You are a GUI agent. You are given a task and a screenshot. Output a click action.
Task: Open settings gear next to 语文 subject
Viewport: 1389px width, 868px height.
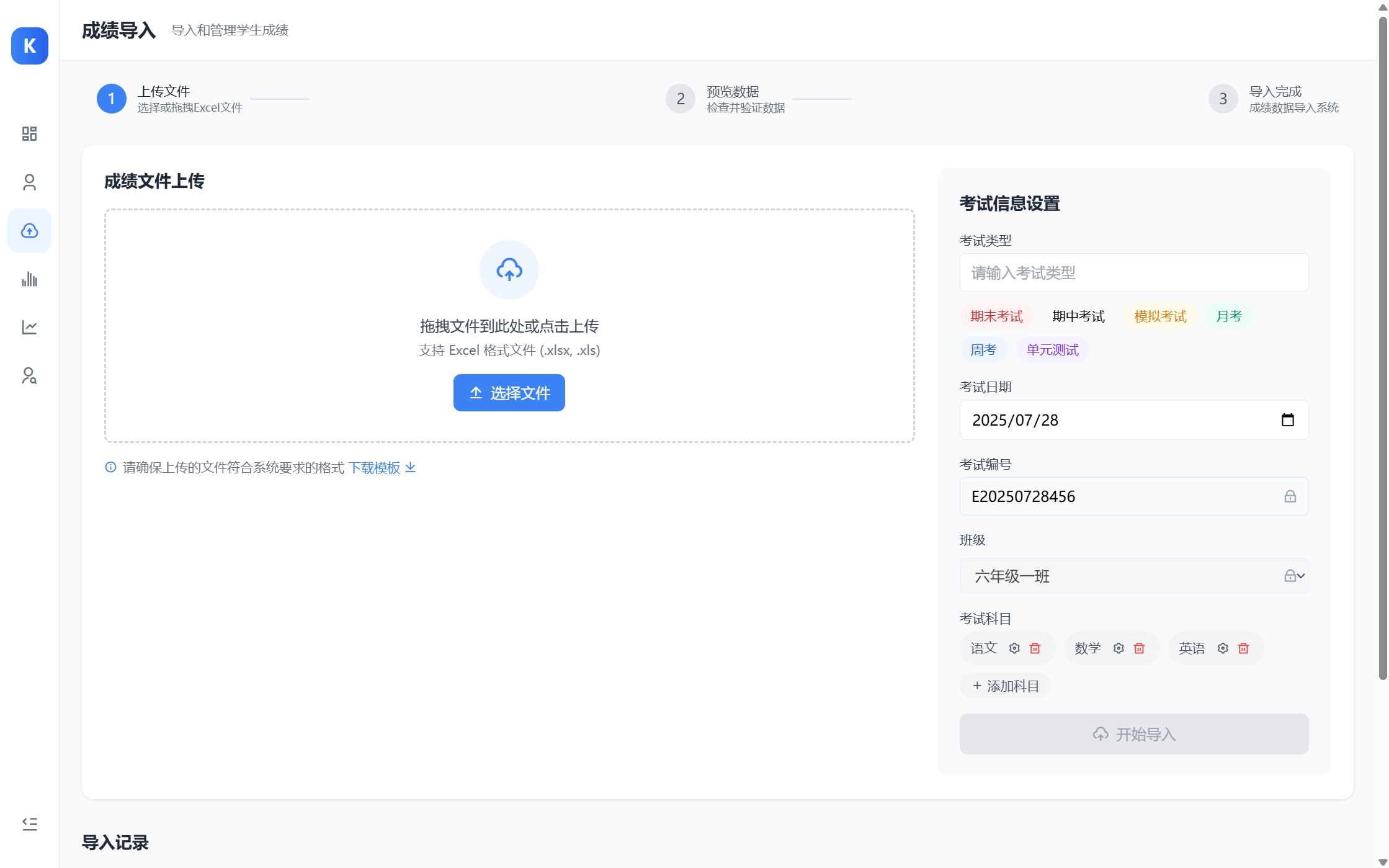coord(1014,648)
